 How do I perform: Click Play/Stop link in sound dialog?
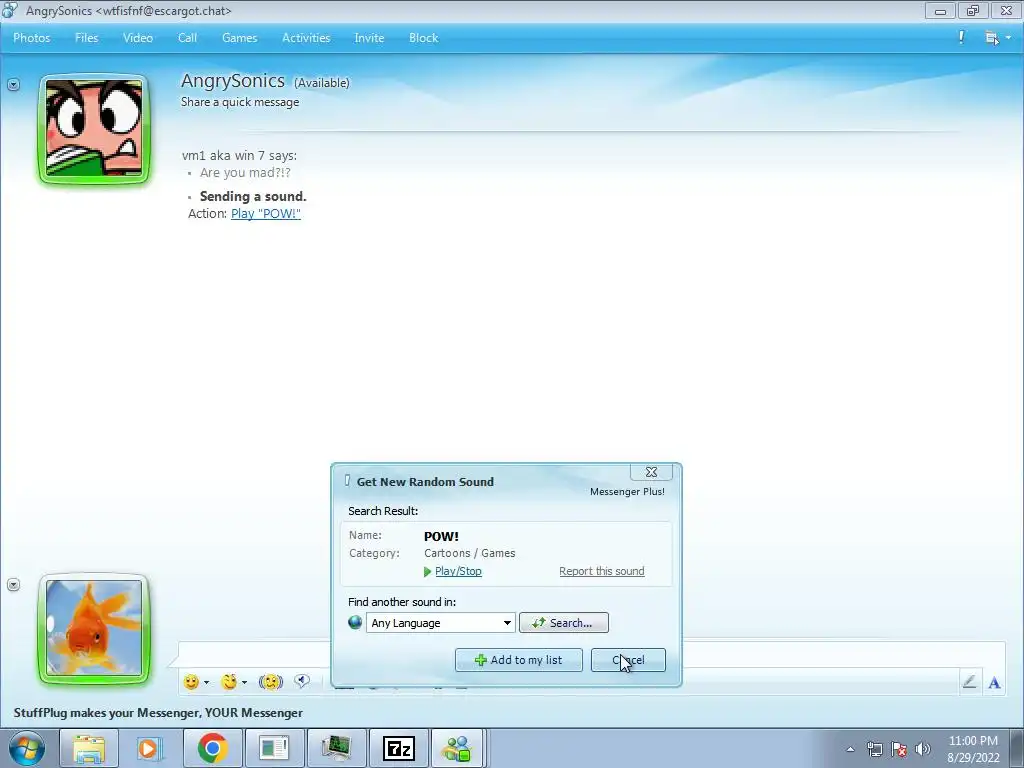coord(458,571)
